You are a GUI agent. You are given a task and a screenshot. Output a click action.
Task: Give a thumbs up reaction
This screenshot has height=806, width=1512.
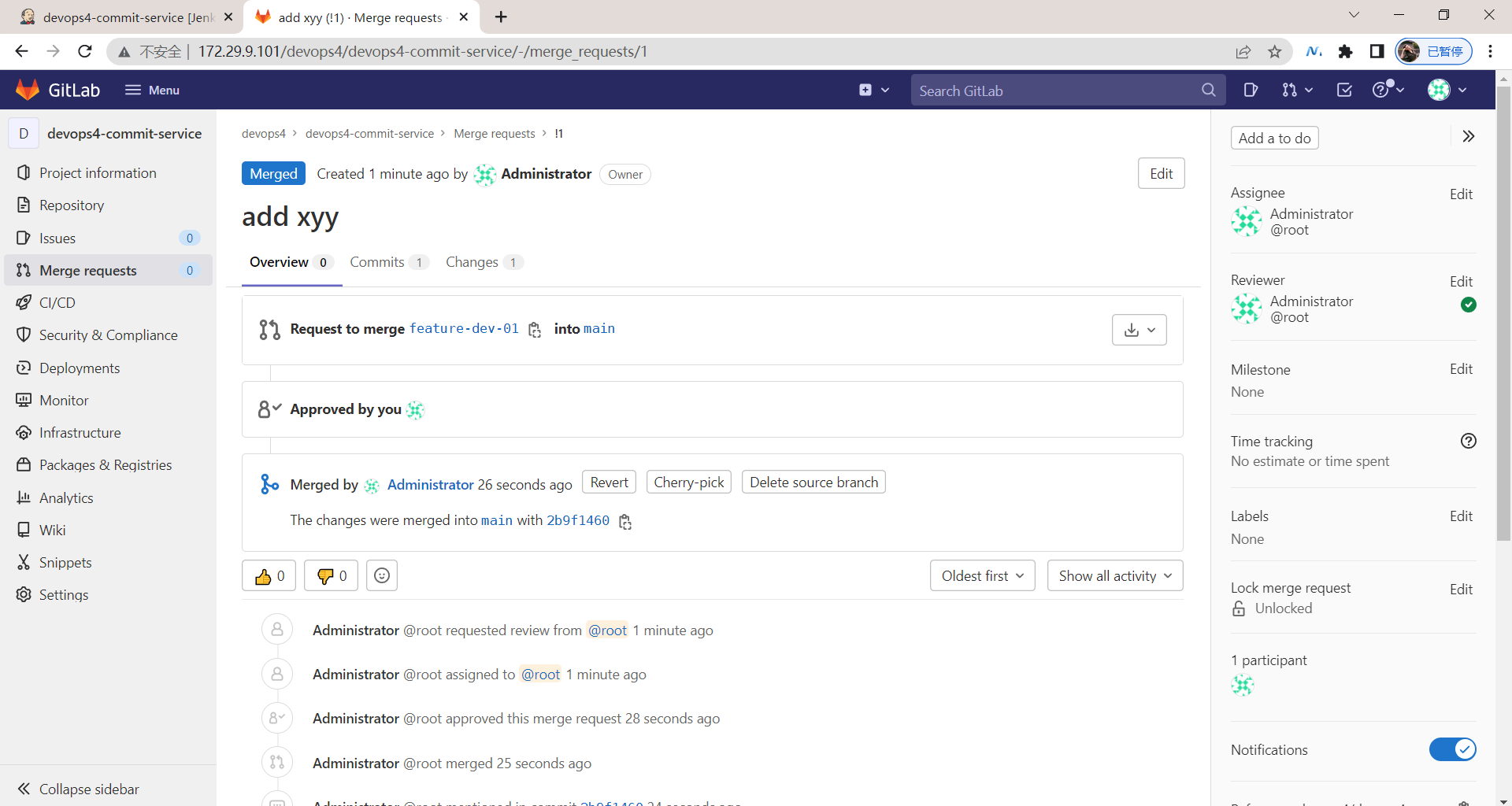tap(269, 575)
